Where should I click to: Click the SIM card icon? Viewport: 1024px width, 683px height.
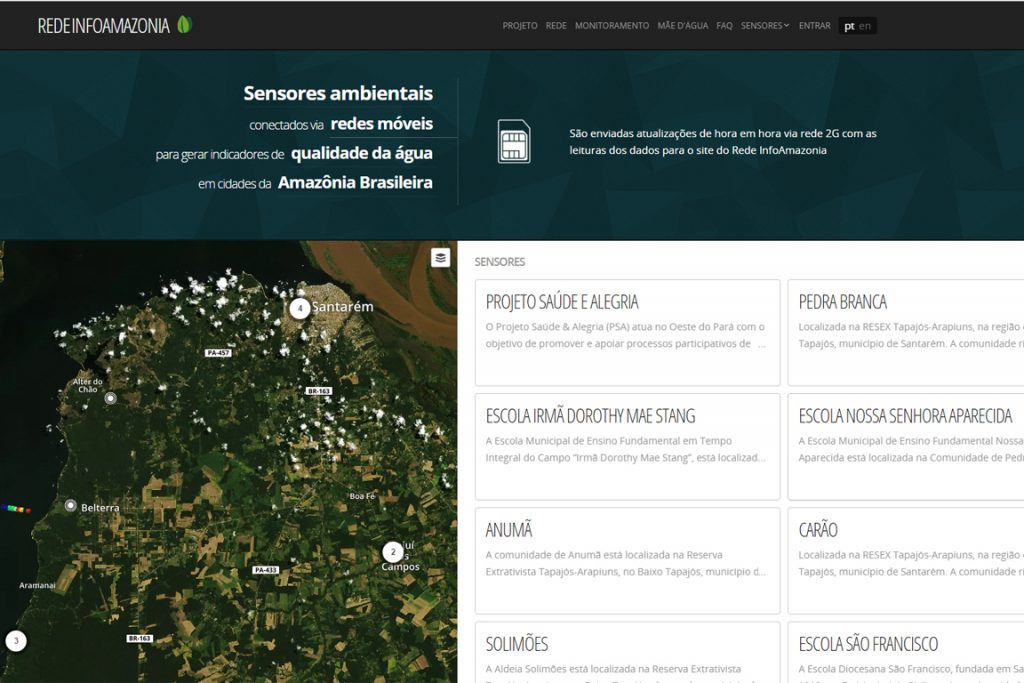tap(514, 141)
